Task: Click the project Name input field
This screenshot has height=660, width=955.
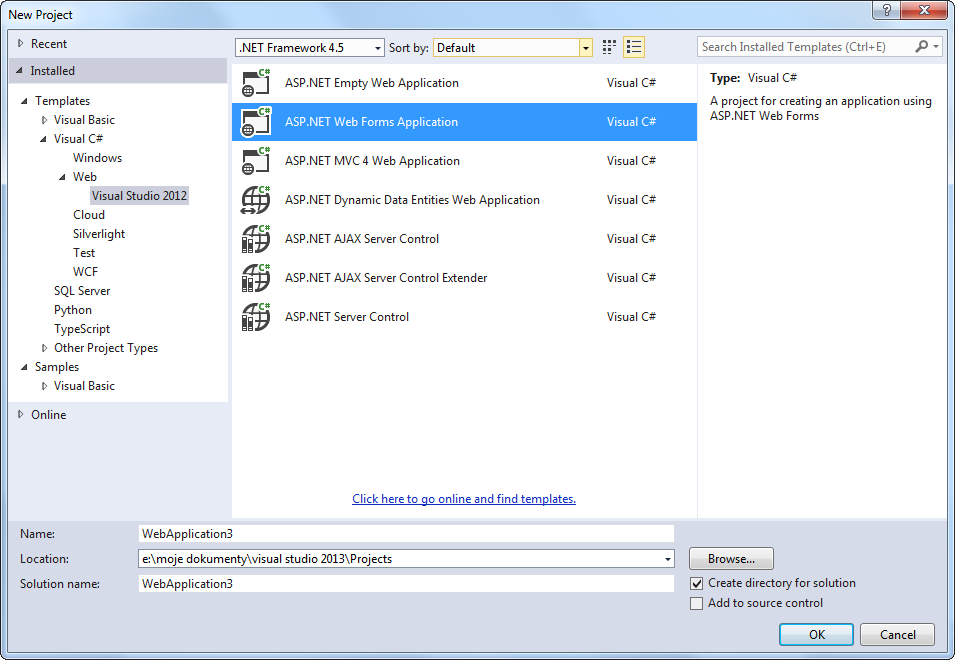Action: (x=406, y=533)
